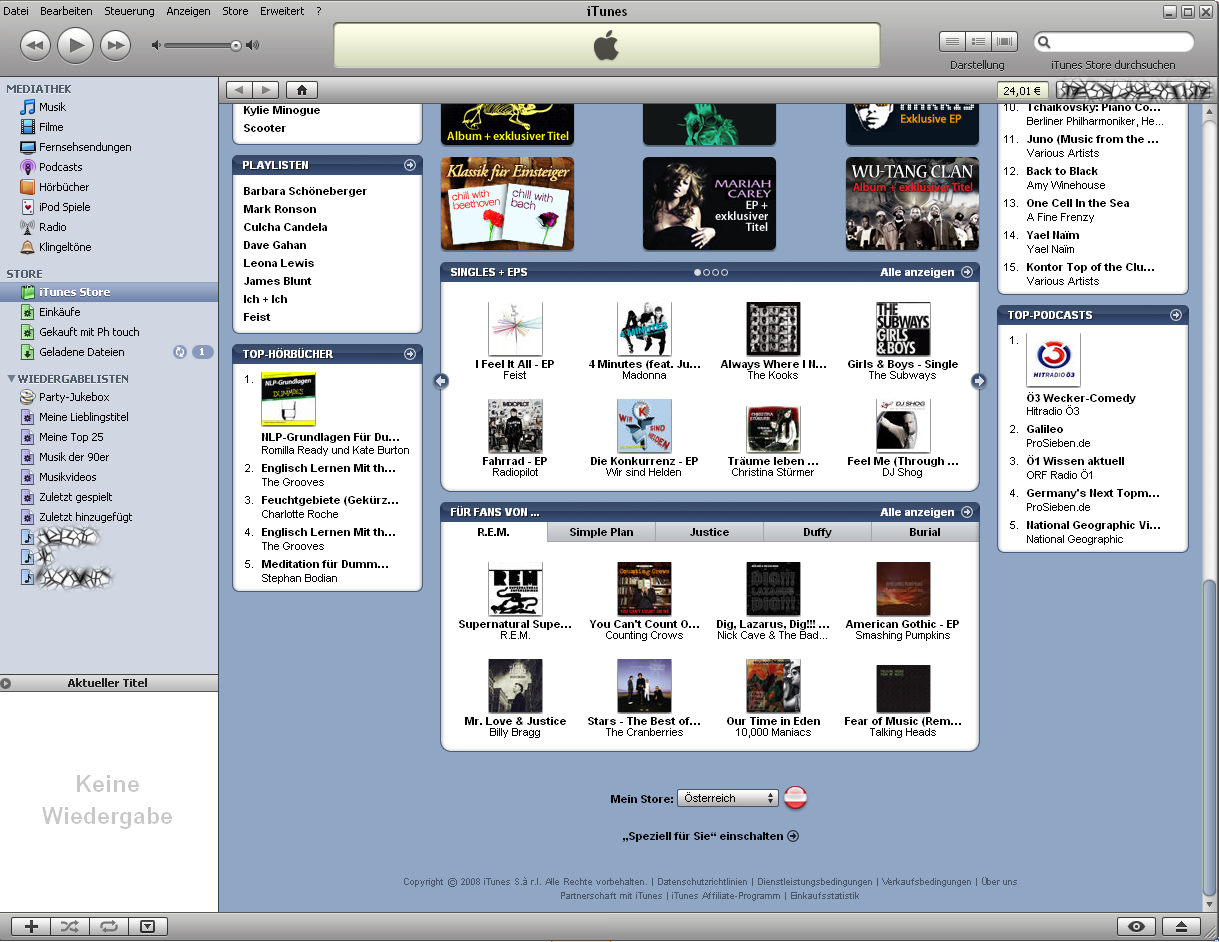Image resolution: width=1219 pixels, height=942 pixels.
Task: Expand Top-Hörbücher with its arrow button
Action: point(410,354)
